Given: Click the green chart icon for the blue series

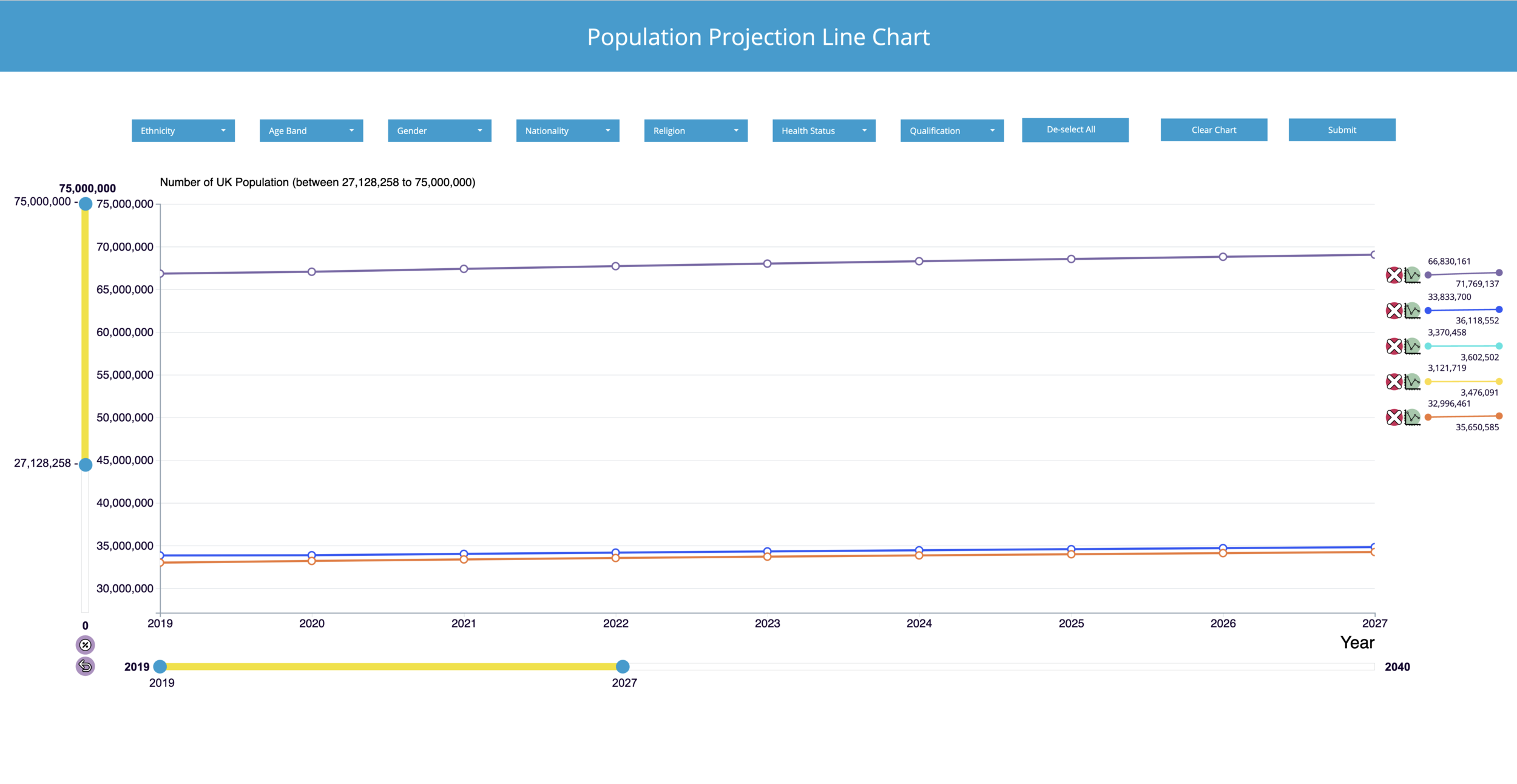Looking at the screenshot, I should coord(1412,311).
